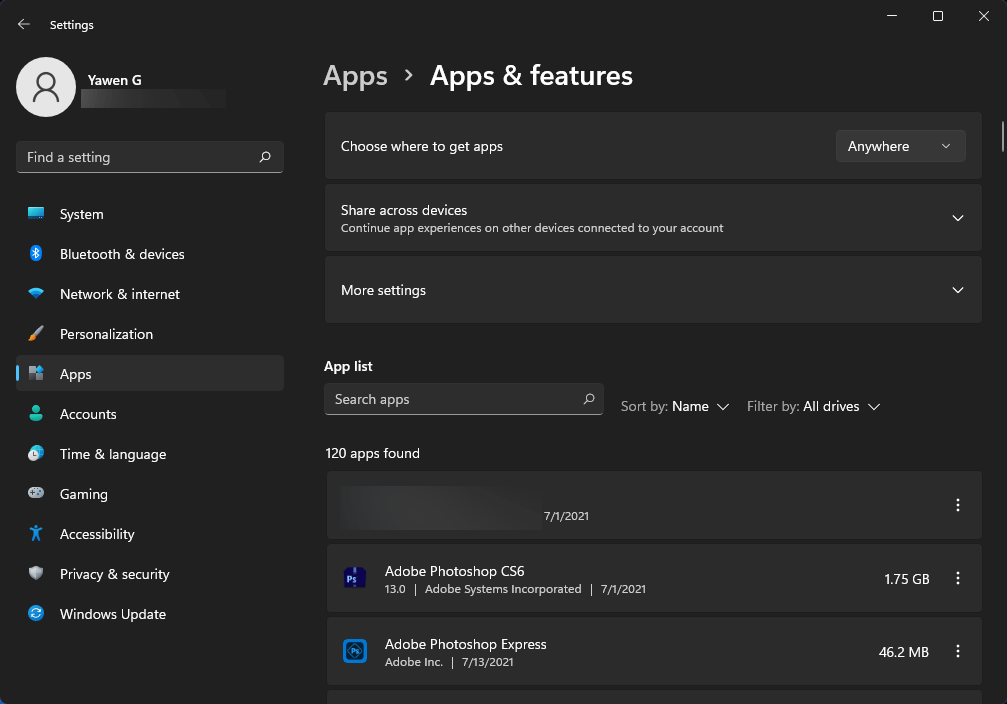Screen dimensions: 1007x704
Task: Open more options for Adobe Photoshop Express
Action: [x=958, y=651]
